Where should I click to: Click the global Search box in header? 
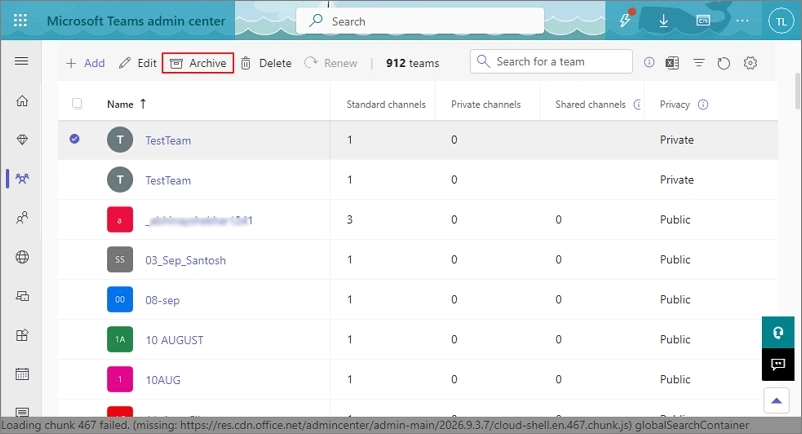tap(419, 21)
